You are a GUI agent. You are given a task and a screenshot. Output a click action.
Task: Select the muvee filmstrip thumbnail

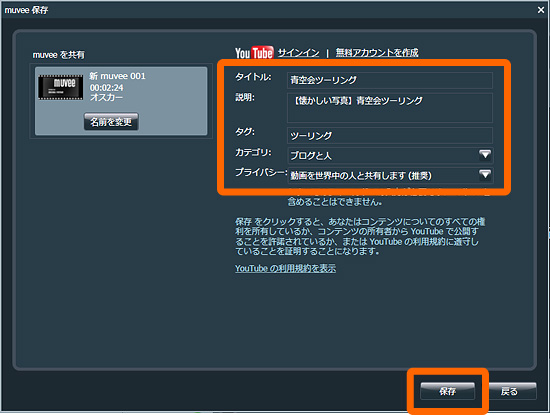[61, 87]
